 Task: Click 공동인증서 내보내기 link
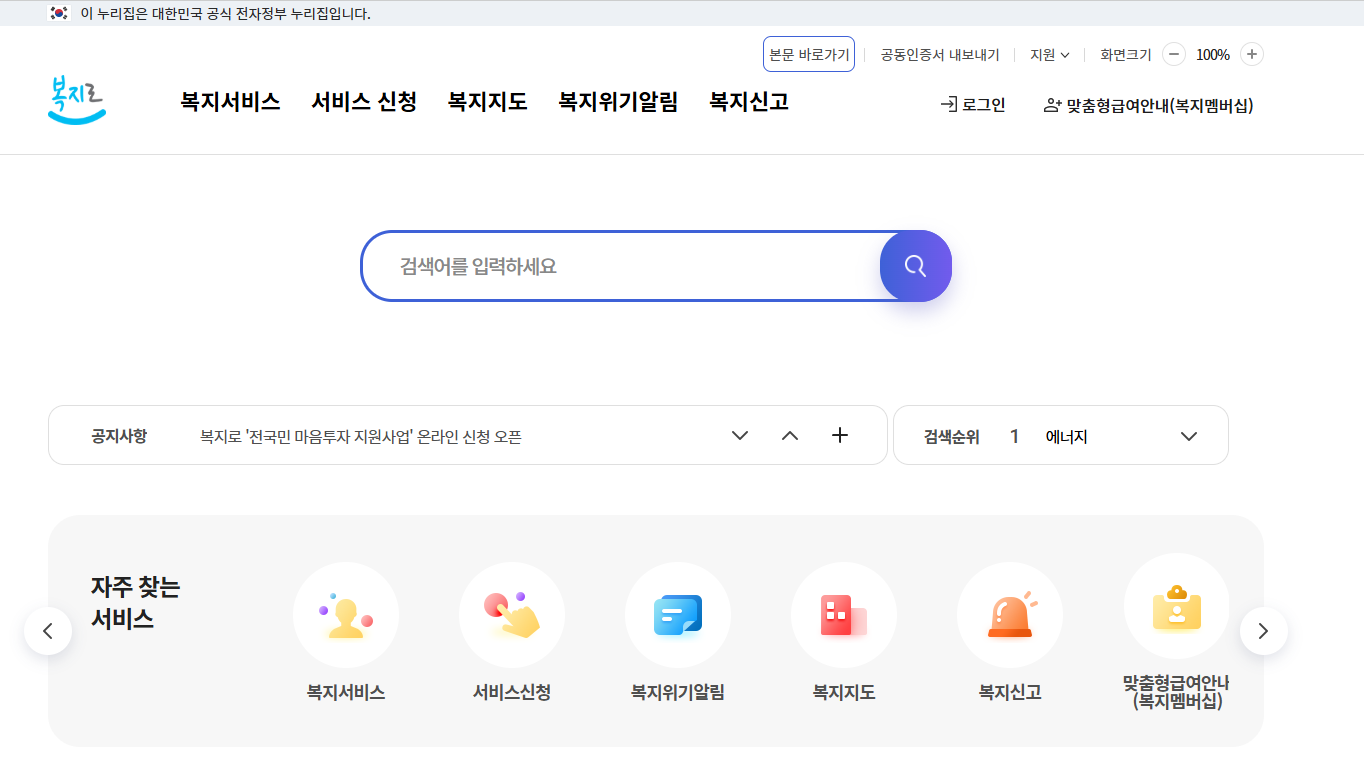click(940, 55)
